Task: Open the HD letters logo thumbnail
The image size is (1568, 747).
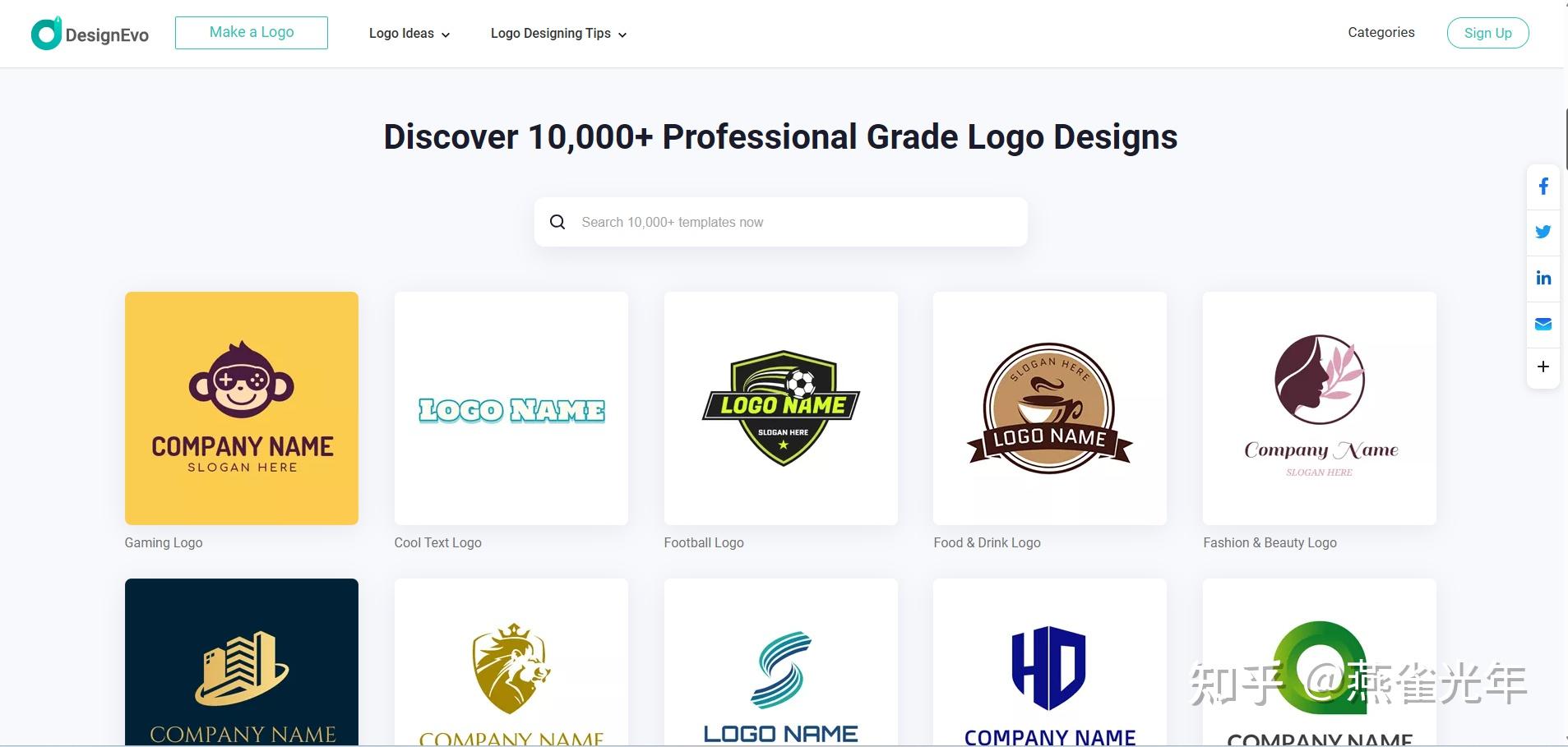Action: [x=1050, y=662]
